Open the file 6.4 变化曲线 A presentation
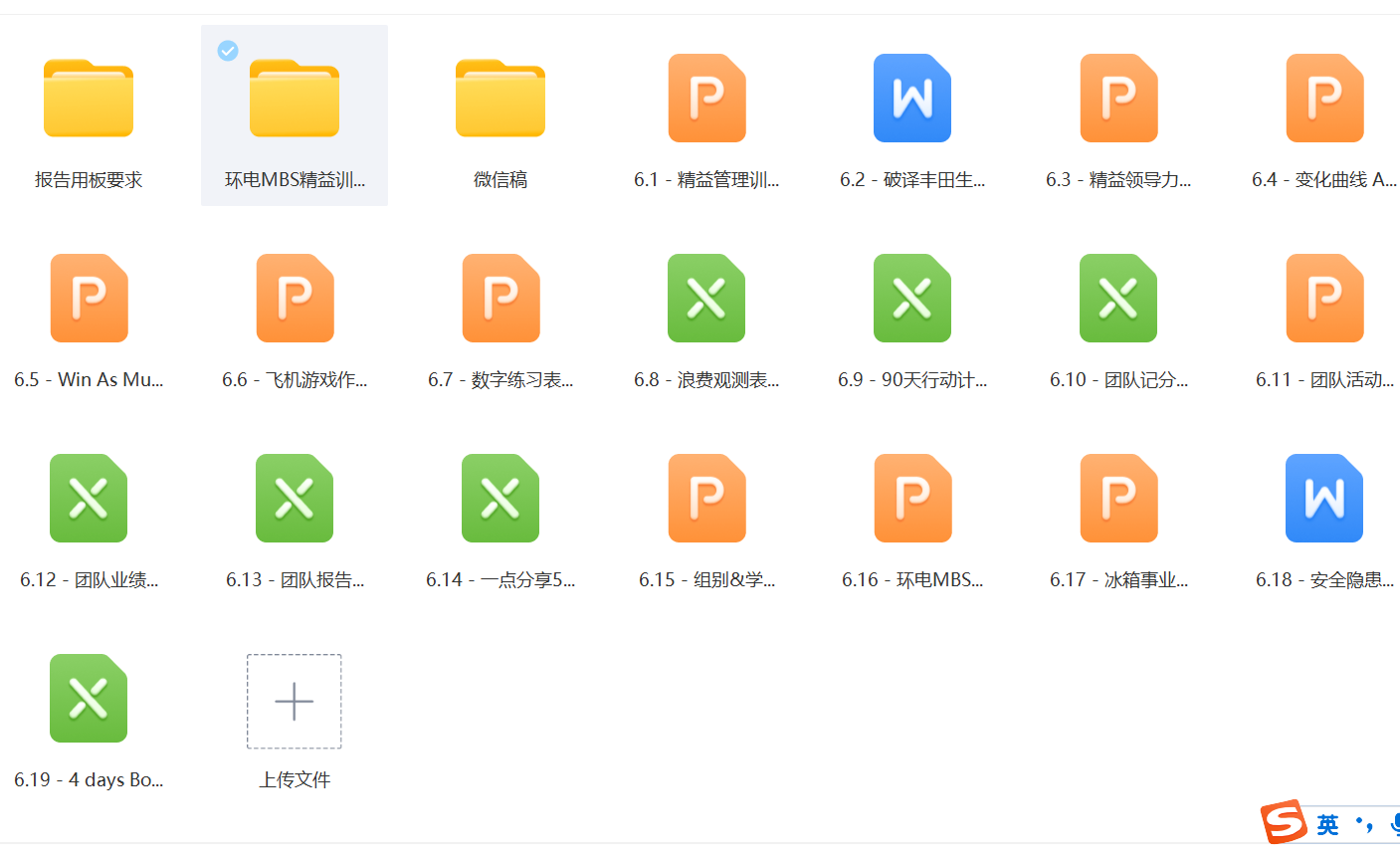1400x860 pixels. 1323,98
